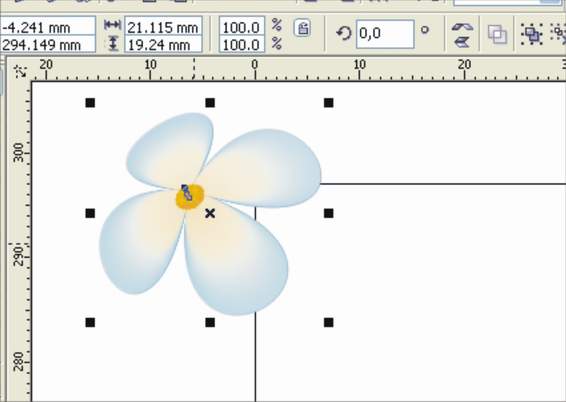Click the object height arrows icon
This screenshot has height=402, width=566.
[113, 44]
